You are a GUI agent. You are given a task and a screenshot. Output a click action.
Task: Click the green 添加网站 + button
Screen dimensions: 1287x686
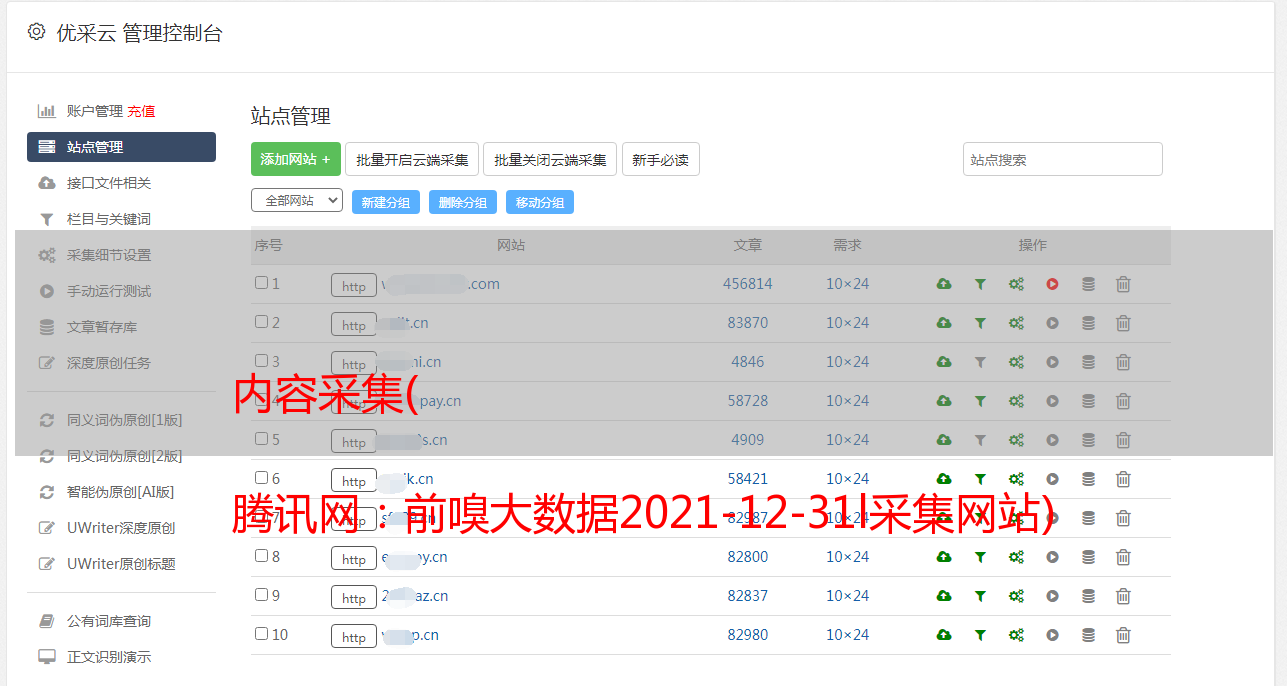(296, 159)
